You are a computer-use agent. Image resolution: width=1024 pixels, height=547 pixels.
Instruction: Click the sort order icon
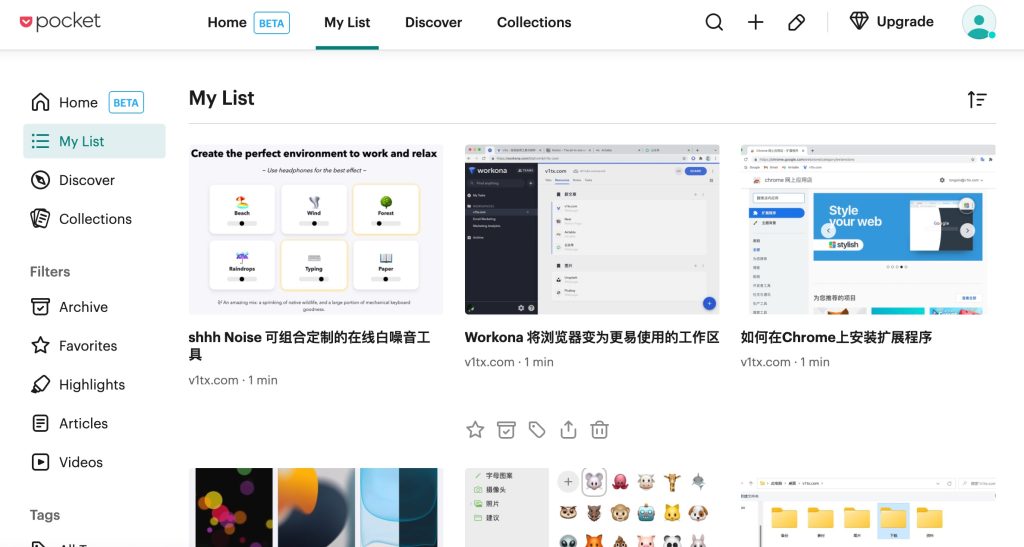coord(977,99)
